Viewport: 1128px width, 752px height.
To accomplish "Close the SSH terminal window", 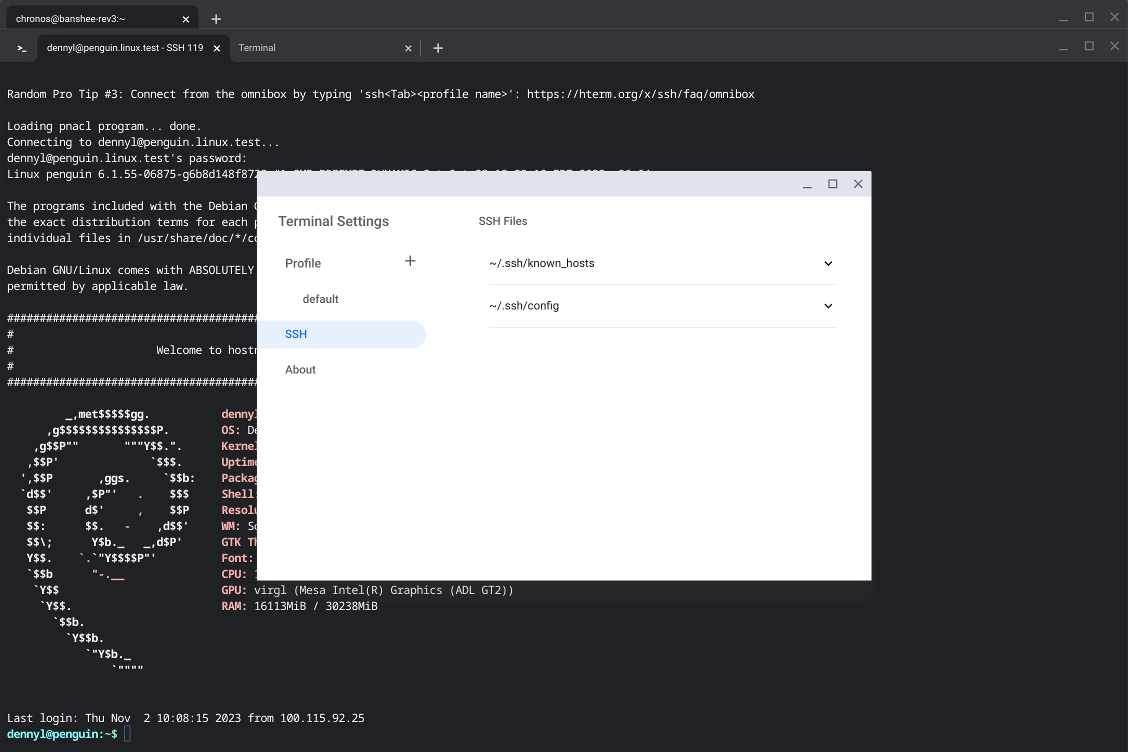I will [x=1114, y=46].
